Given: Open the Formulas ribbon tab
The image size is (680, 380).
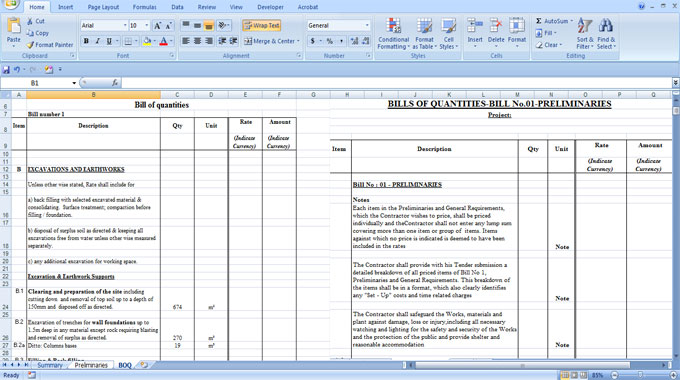Looking at the screenshot, I should (144, 7).
